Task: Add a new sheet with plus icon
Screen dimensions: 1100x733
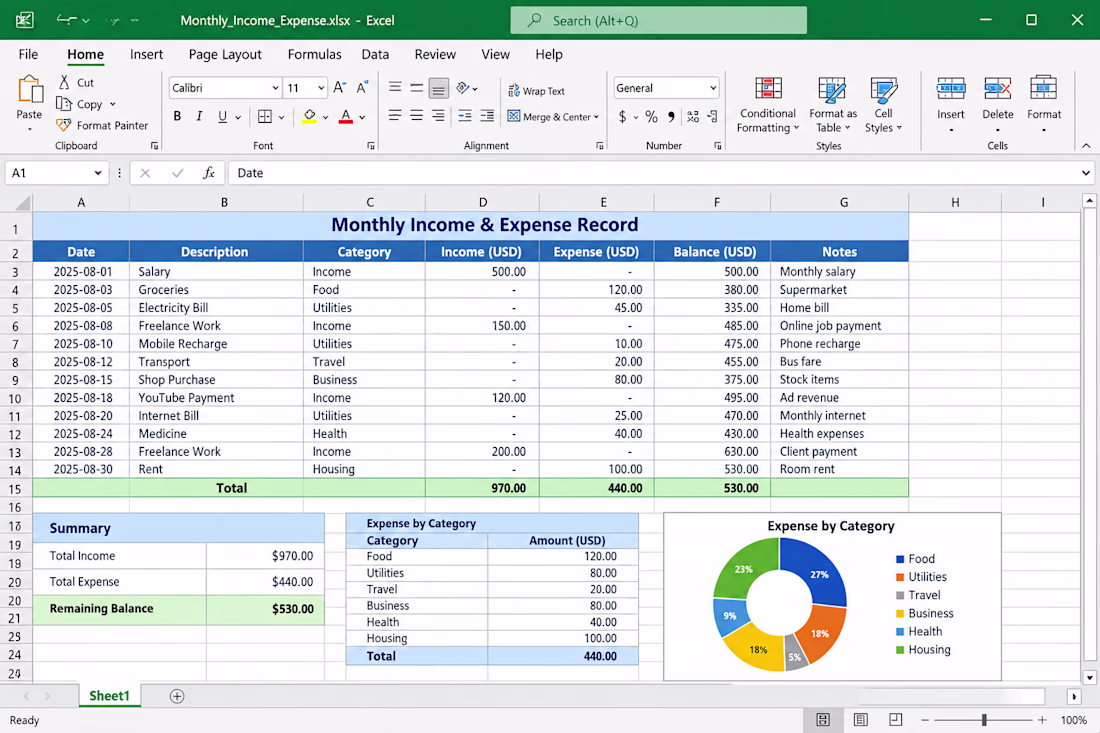Action: tap(177, 696)
